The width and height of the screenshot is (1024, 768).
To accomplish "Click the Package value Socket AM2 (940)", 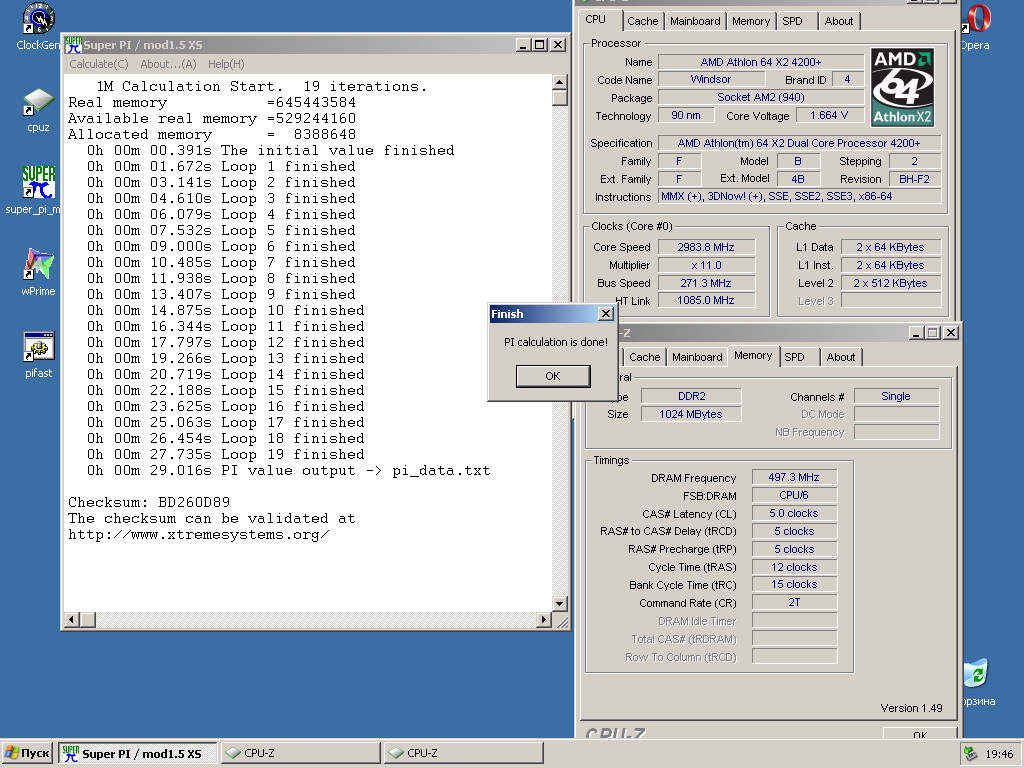I will point(761,97).
